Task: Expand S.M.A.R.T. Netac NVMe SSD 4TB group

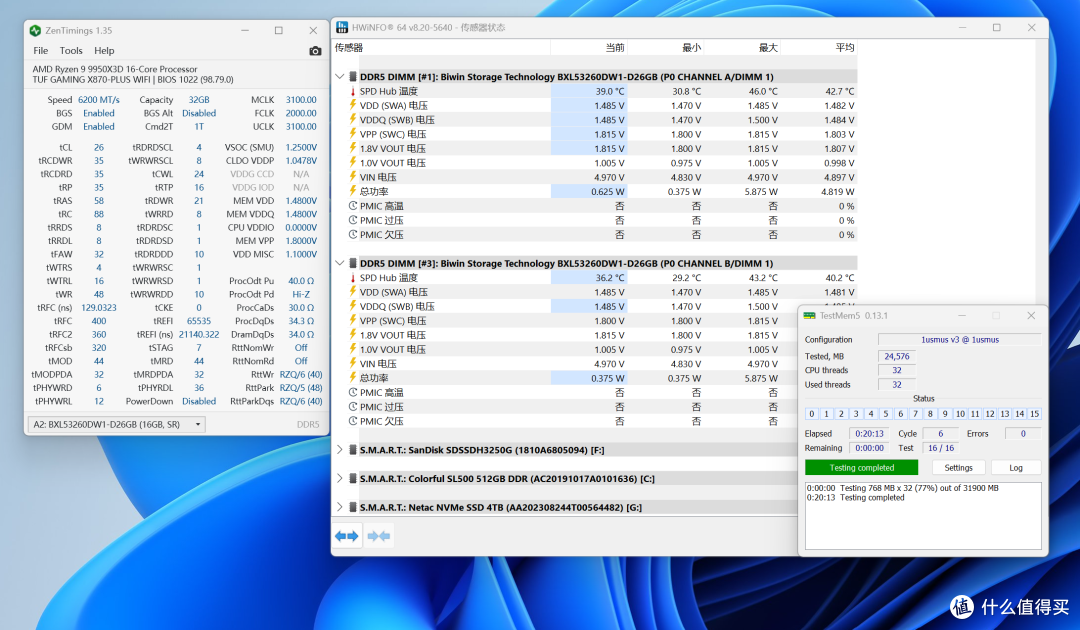Action: [x=340, y=507]
